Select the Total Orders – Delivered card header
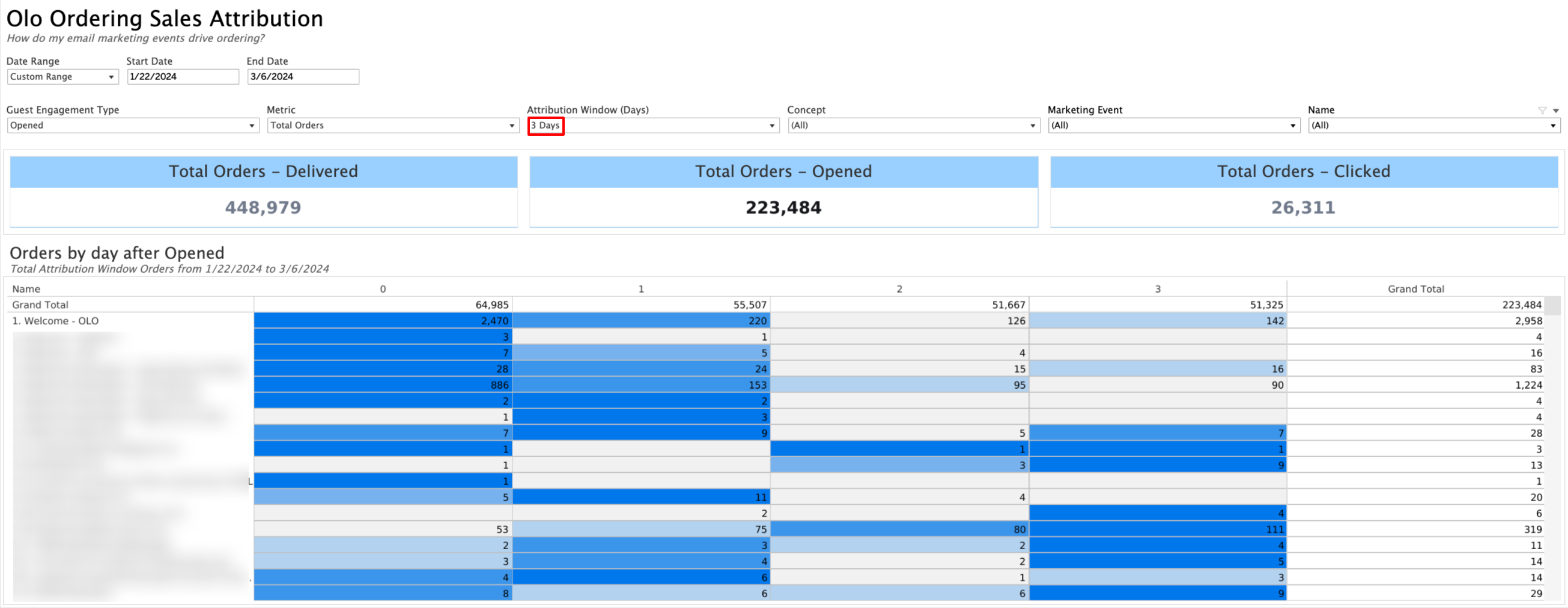1568x608 pixels. coord(264,172)
